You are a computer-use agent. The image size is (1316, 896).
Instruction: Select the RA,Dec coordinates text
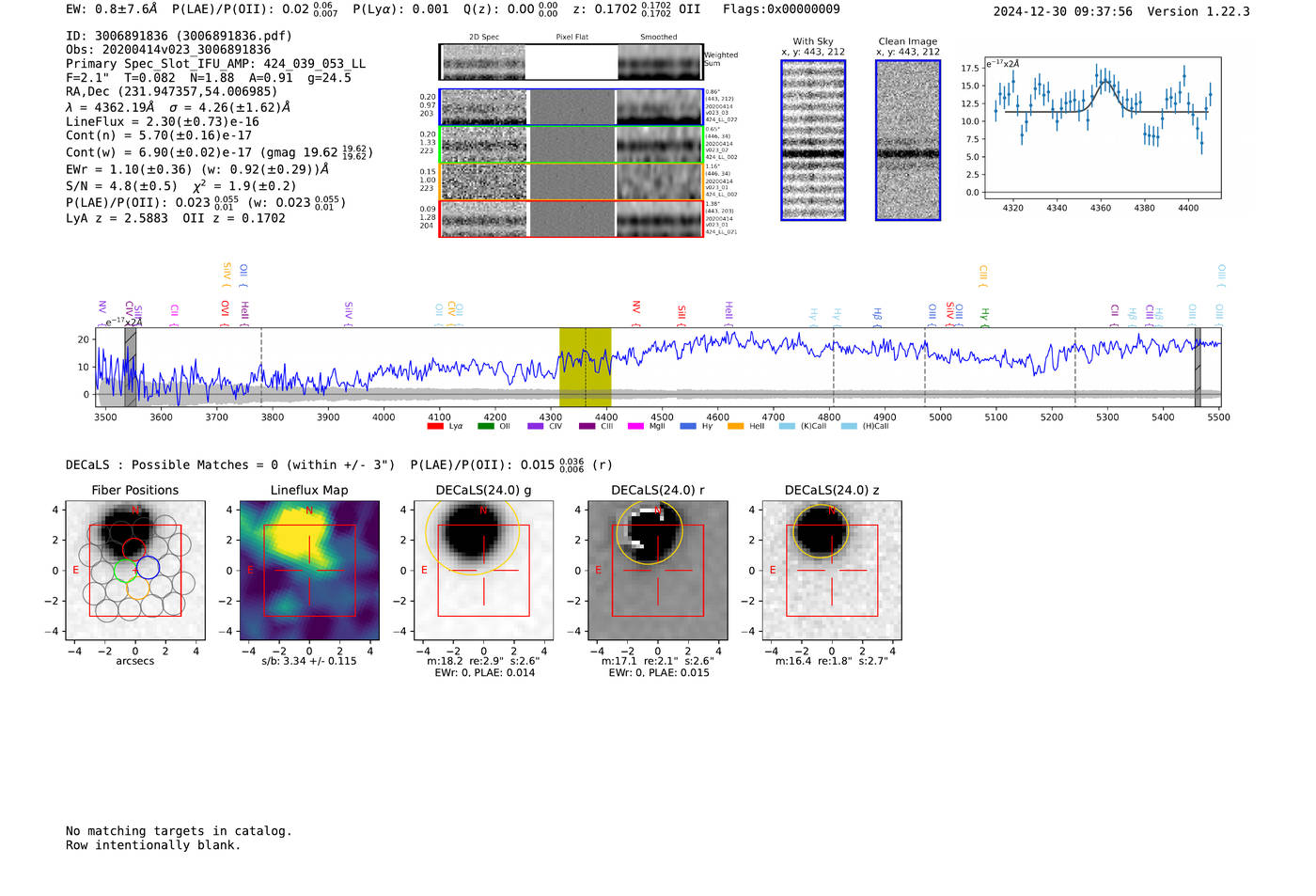pos(172,91)
